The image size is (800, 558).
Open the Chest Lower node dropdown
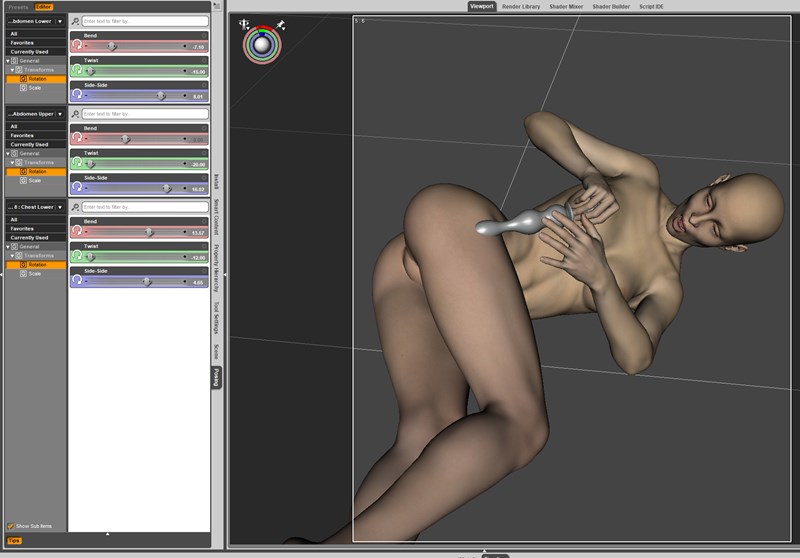(x=60, y=207)
